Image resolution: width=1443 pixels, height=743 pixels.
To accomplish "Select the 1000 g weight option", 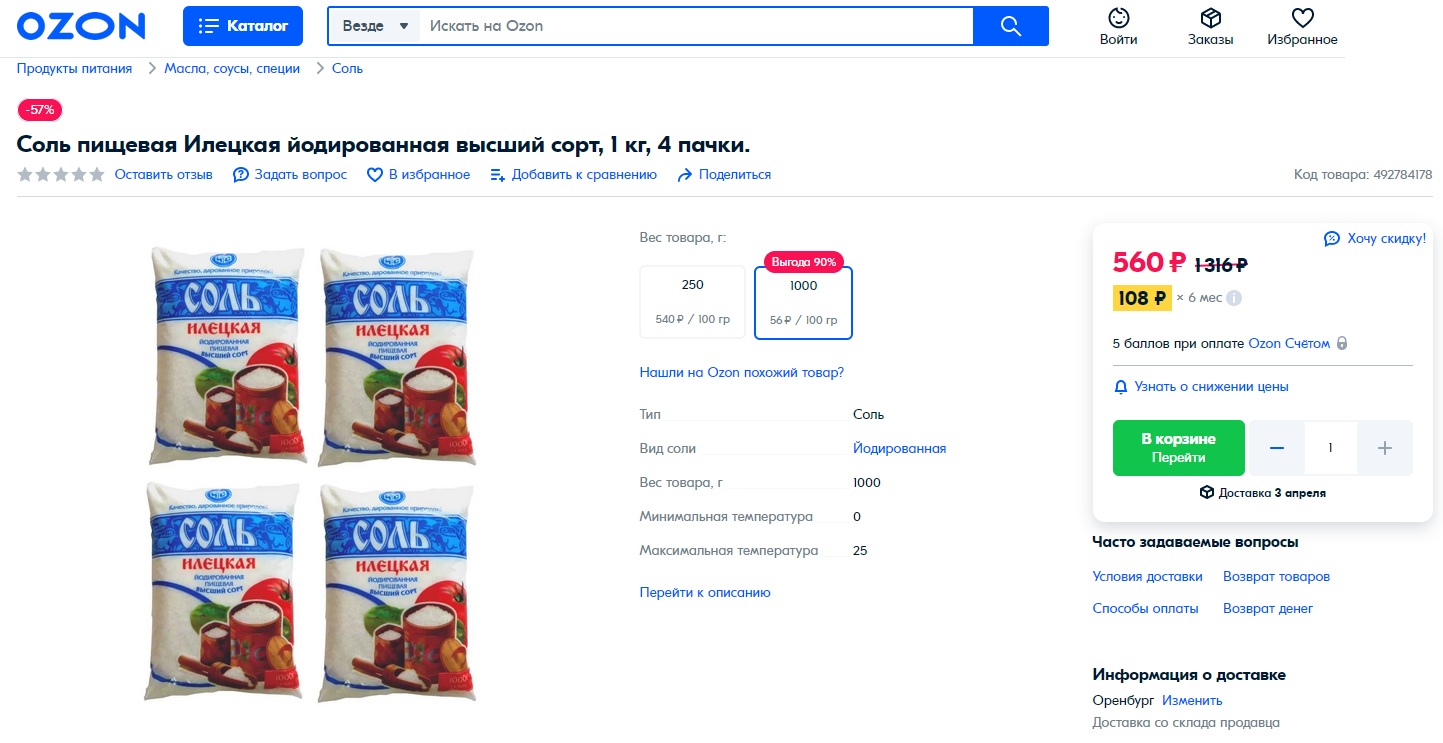I will [803, 302].
